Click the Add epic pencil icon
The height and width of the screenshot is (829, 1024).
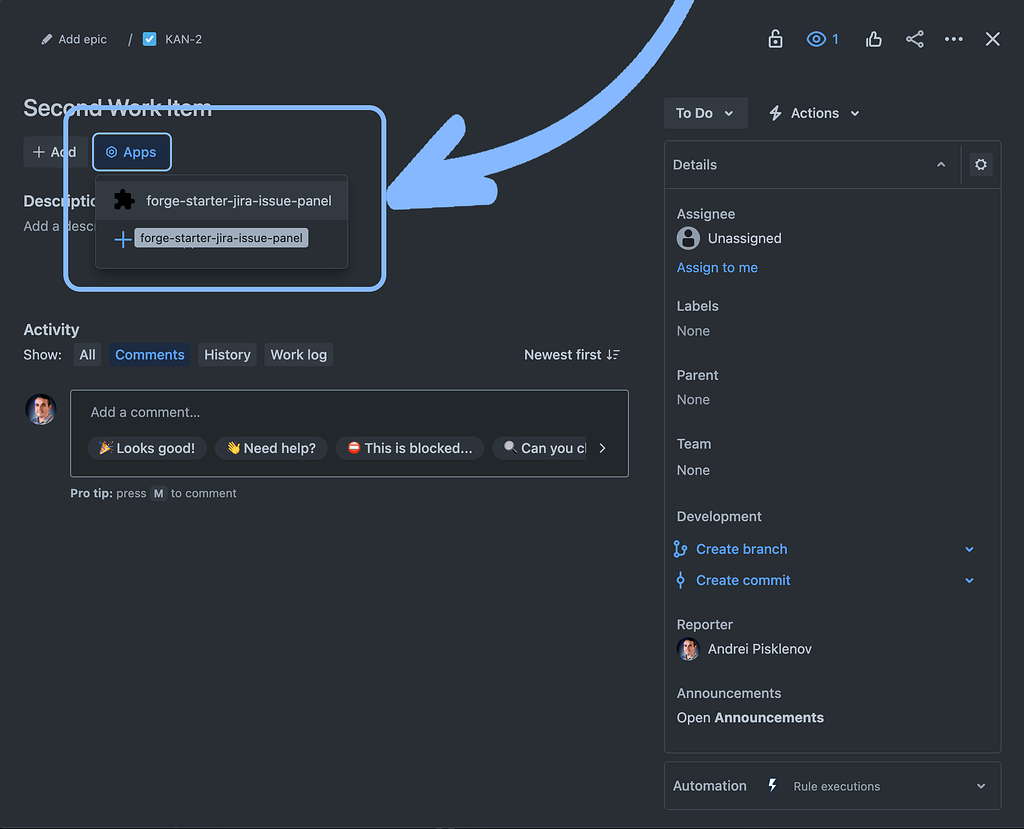[x=47, y=39]
